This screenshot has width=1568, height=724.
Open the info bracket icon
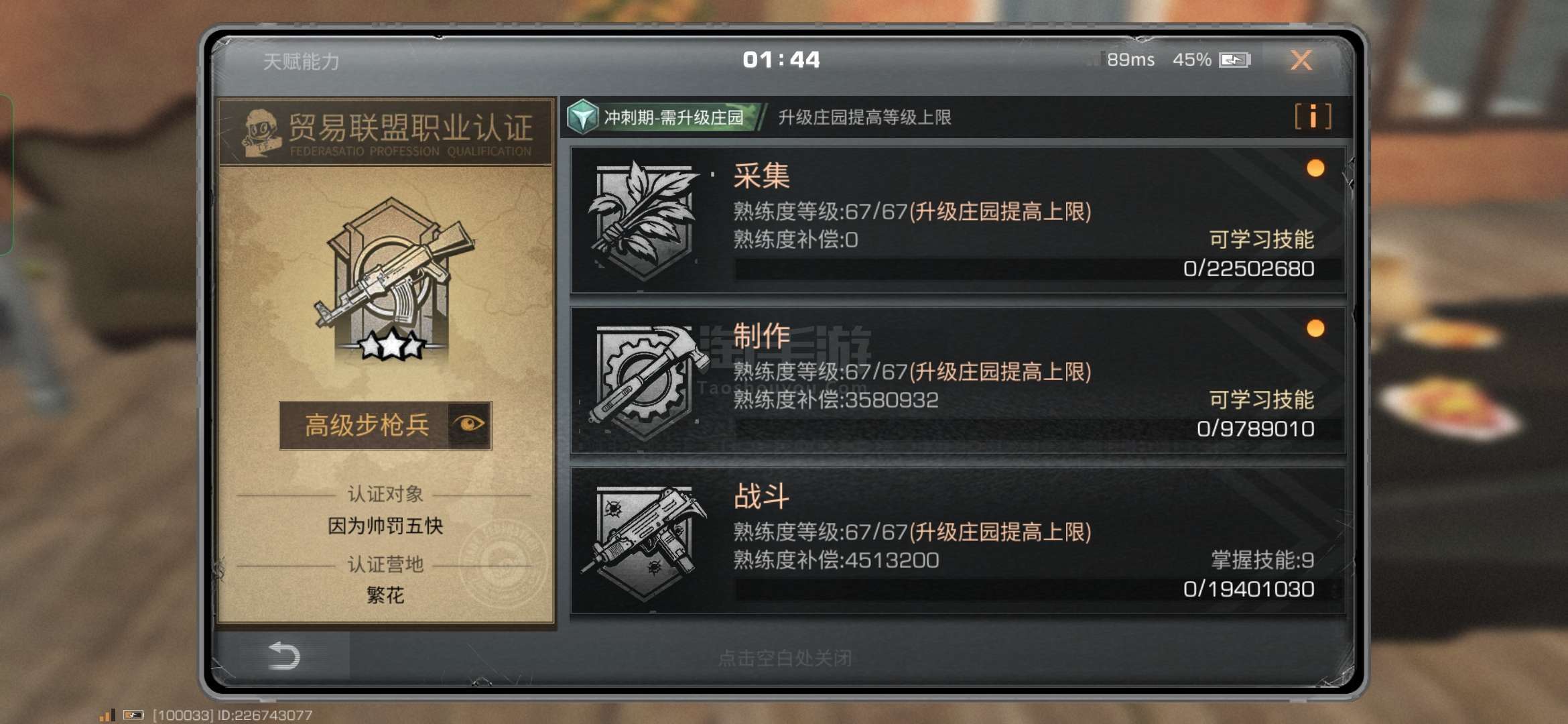click(x=1313, y=117)
